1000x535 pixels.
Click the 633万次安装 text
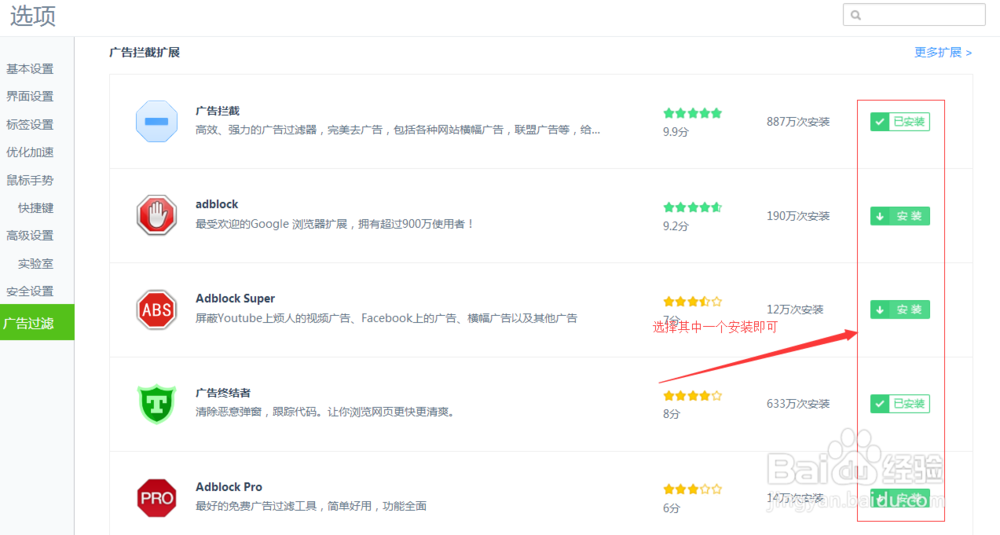coord(798,404)
